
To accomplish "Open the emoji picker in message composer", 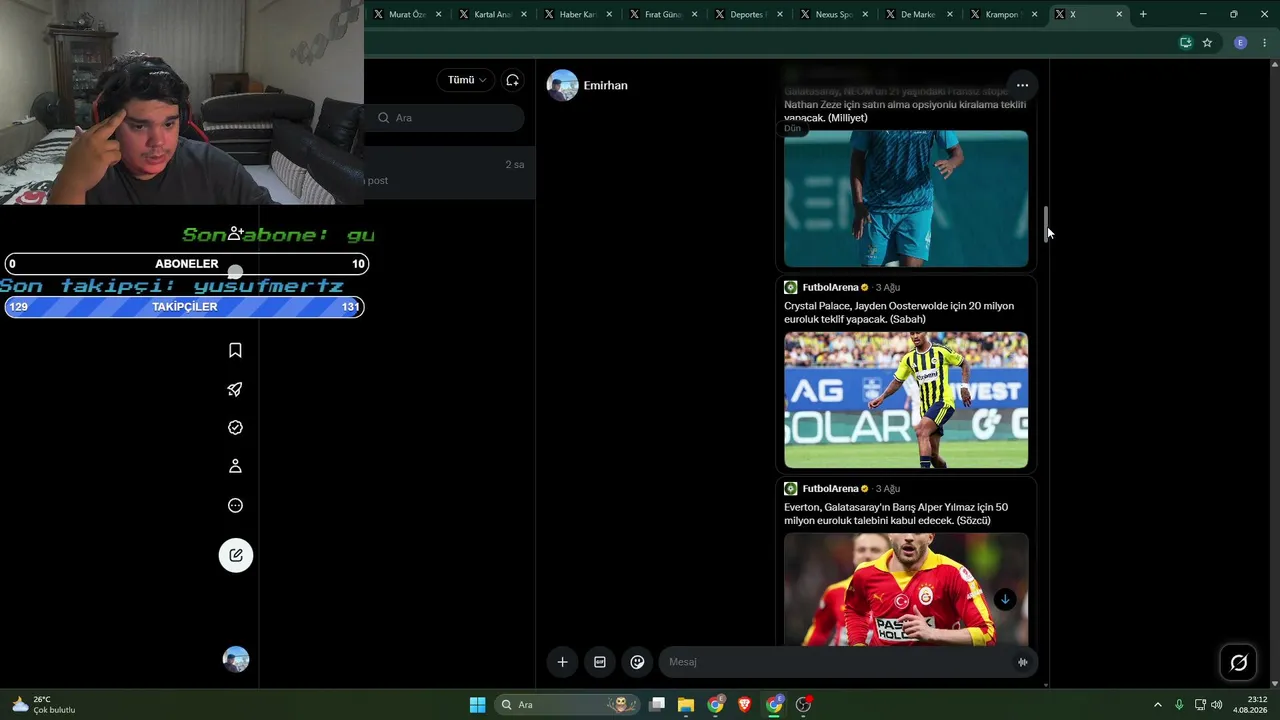I will 637,662.
